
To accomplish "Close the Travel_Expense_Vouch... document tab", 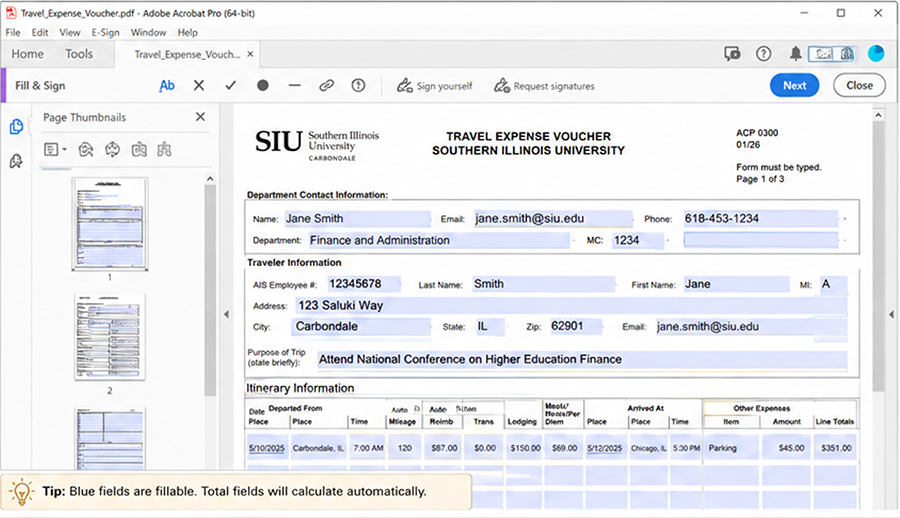I will pyautogui.click(x=250, y=54).
